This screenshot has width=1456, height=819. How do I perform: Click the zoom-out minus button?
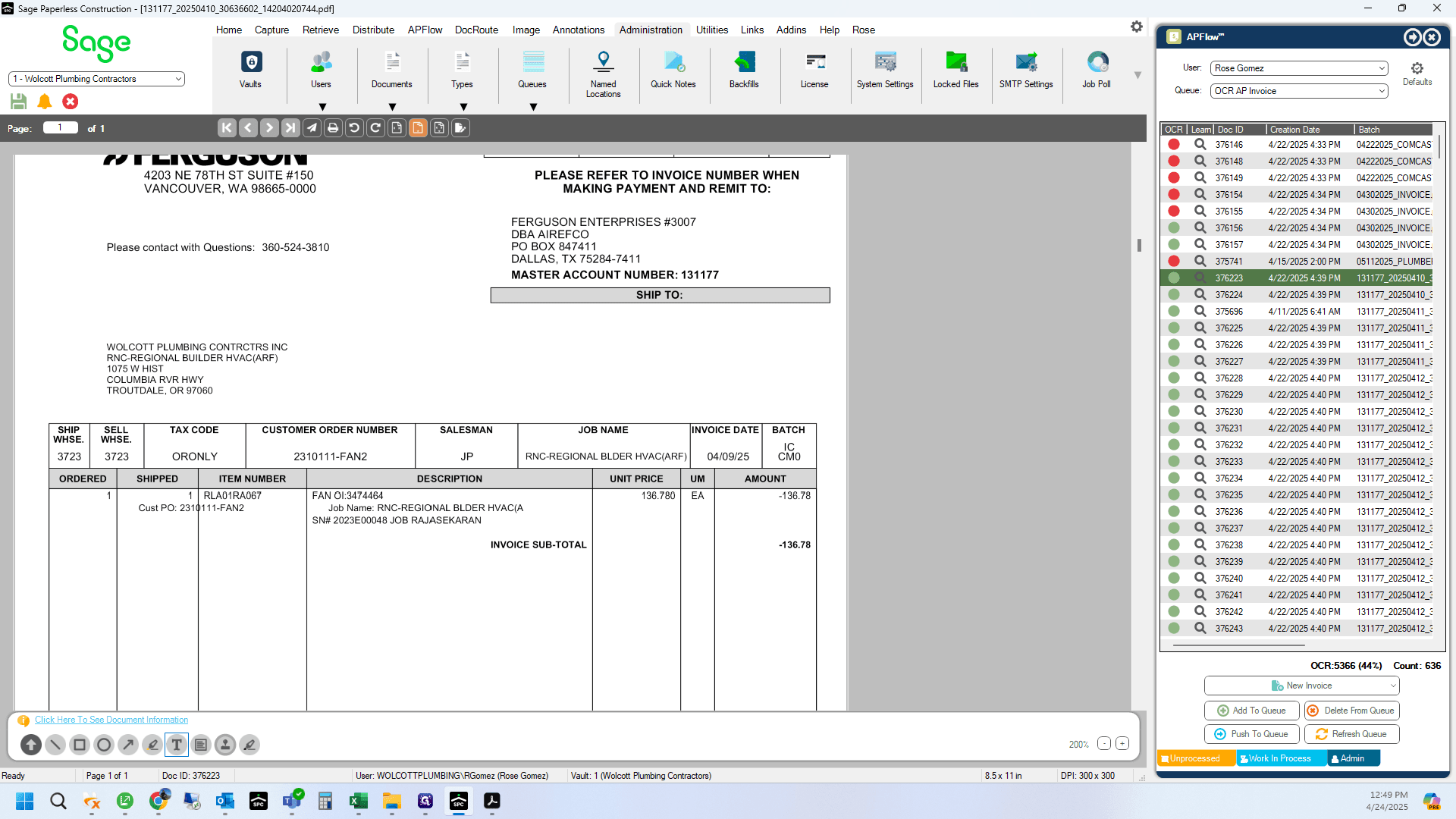pyautogui.click(x=1104, y=744)
